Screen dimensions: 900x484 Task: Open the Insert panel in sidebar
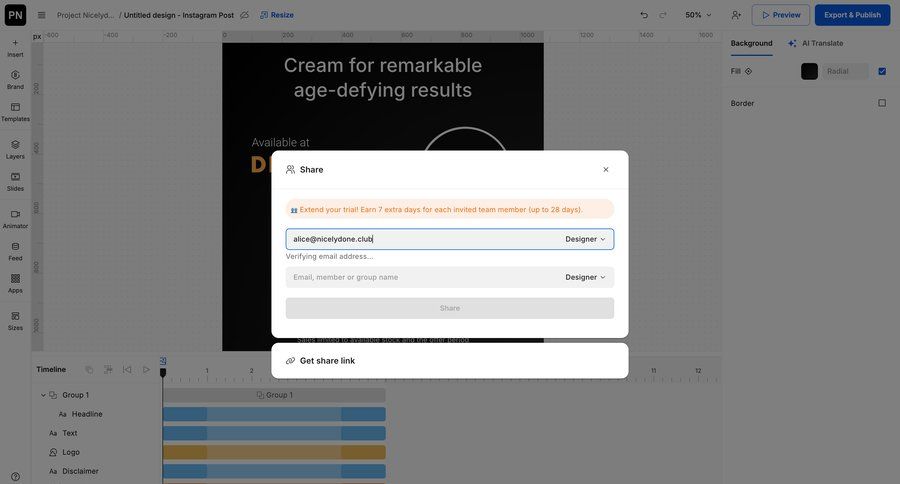click(15, 47)
